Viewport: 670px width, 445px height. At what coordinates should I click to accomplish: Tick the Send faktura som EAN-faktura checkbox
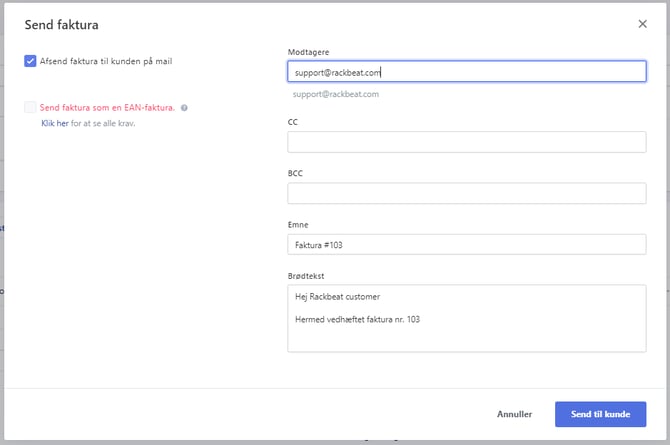(x=30, y=107)
